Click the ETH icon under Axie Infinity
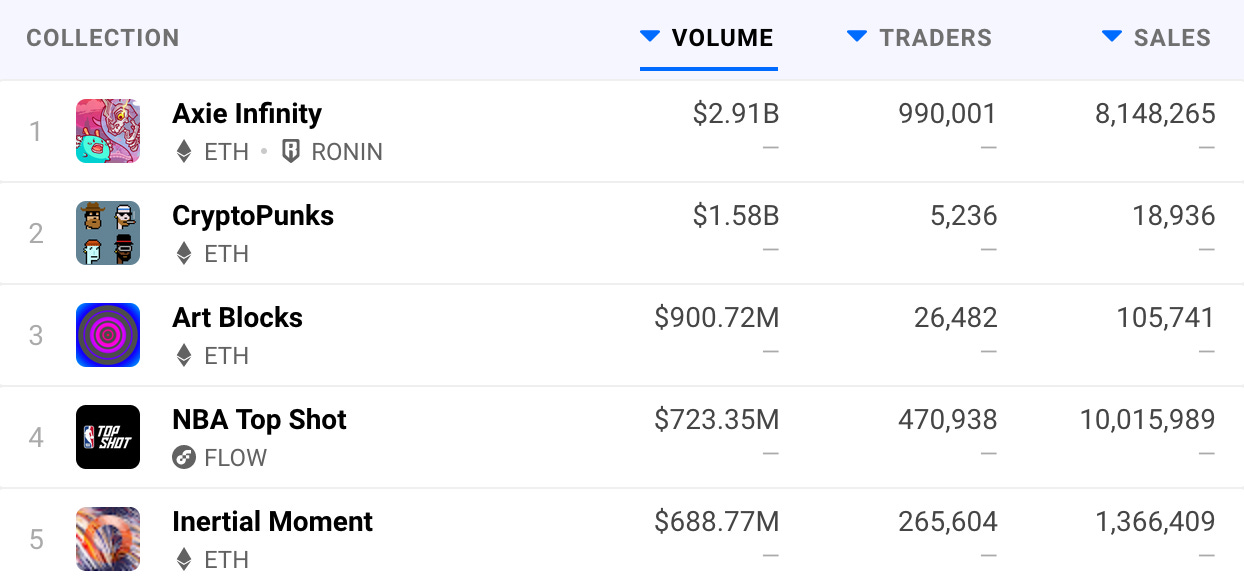Image resolution: width=1244 pixels, height=586 pixels. click(x=183, y=152)
